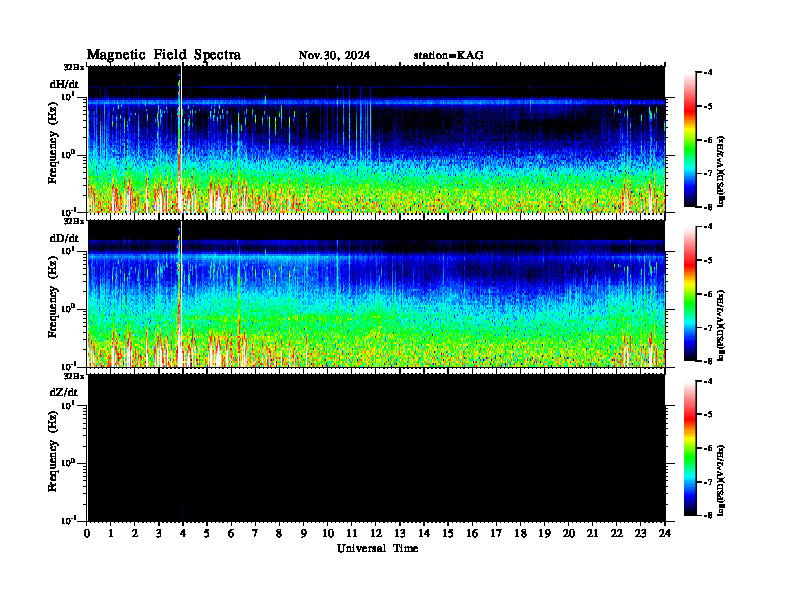The height and width of the screenshot is (612, 792).
Task: Click hour 14 on the Universal Time axis
Action: click(424, 533)
